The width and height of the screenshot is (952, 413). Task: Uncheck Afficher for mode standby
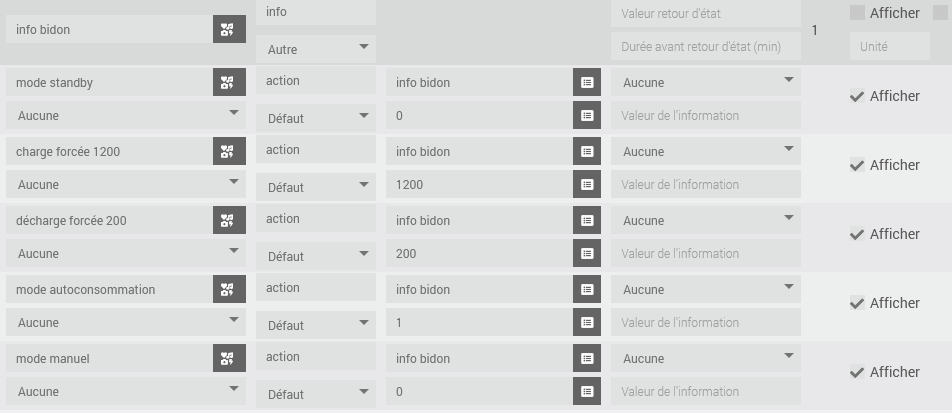pyautogui.click(x=857, y=96)
